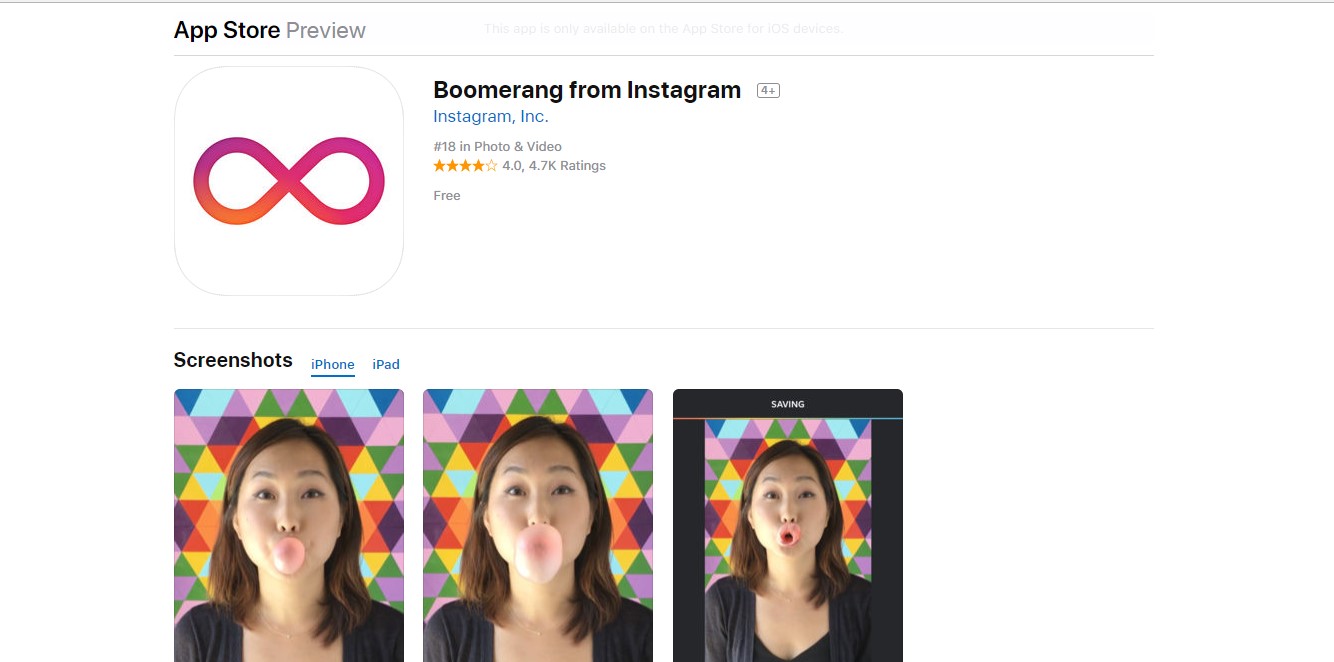Viewport: 1334px width, 662px height.
Task: Switch to the iPhone screenshots tab
Action: (333, 365)
